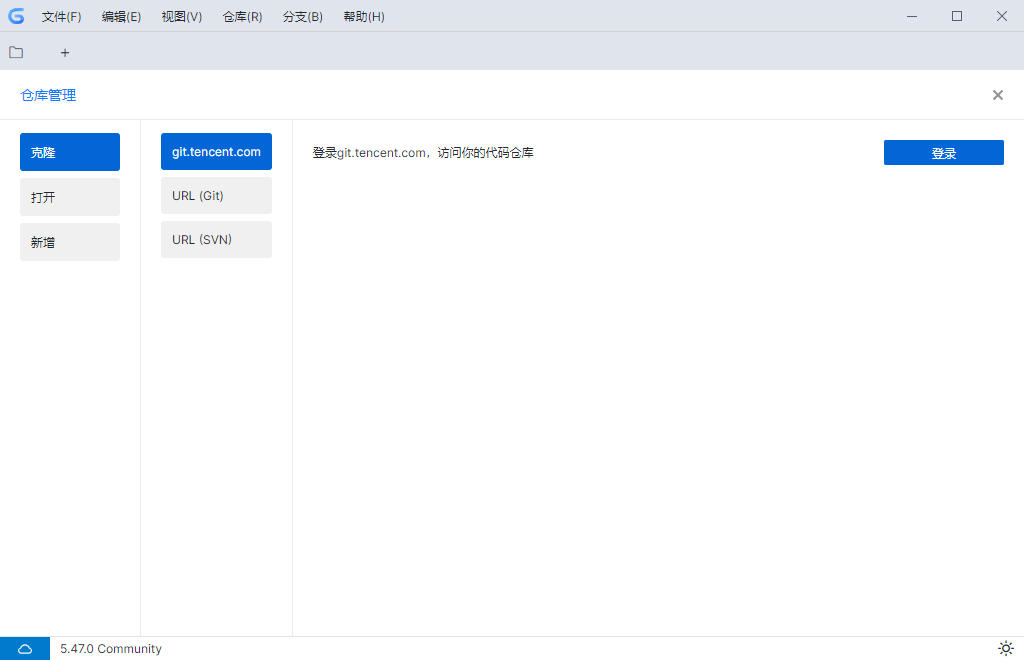The width and height of the screenshot is (1024, 660).
Task: Choose git.tencent.com as clone source
Action: point(216,151)
